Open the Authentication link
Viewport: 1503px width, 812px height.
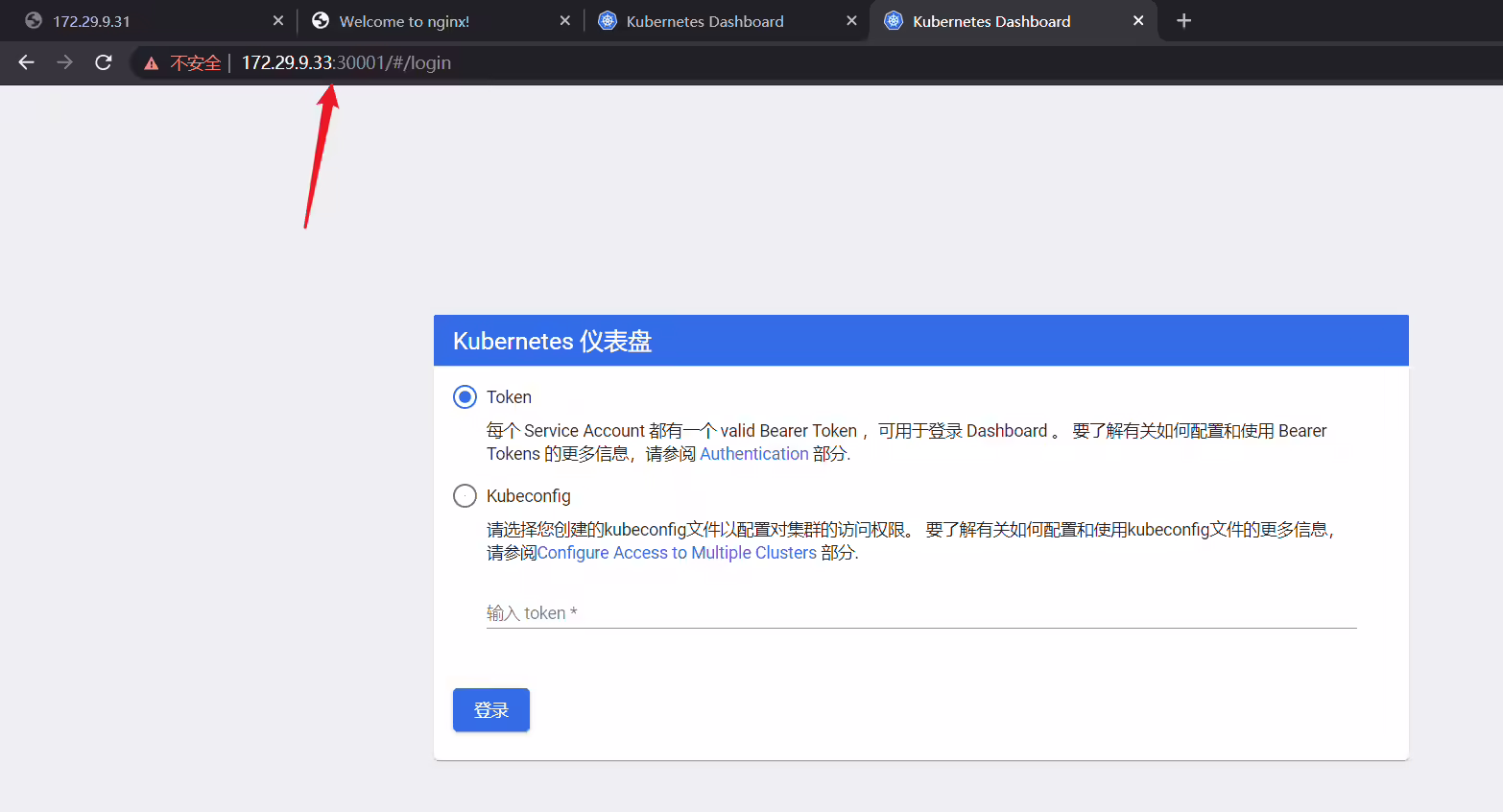pyautogui.click(x=754, y=454)
